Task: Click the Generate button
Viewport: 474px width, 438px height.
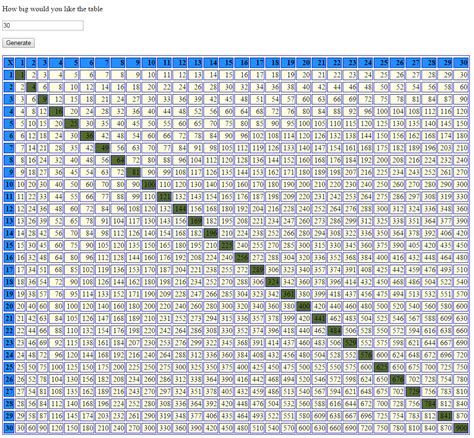Action: [x=18, y=43]
